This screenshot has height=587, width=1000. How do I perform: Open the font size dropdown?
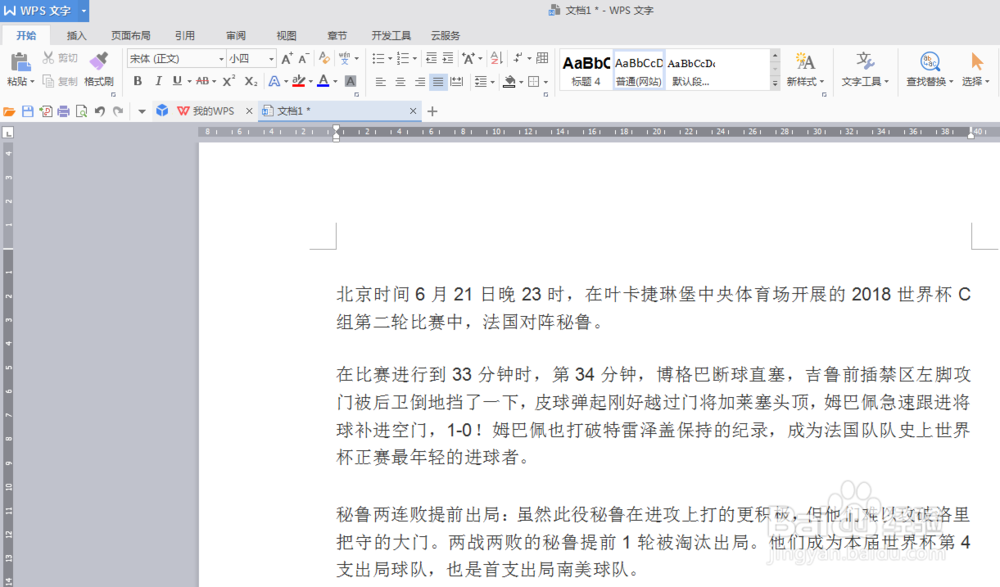(x=271, y=59)
